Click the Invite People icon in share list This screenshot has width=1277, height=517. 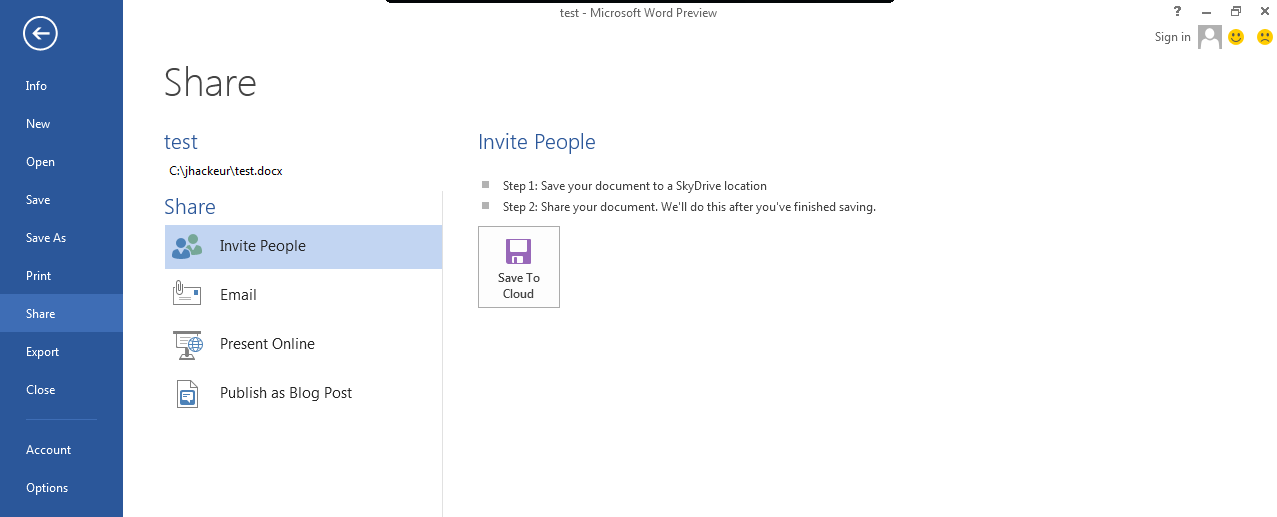pos(187,246)
